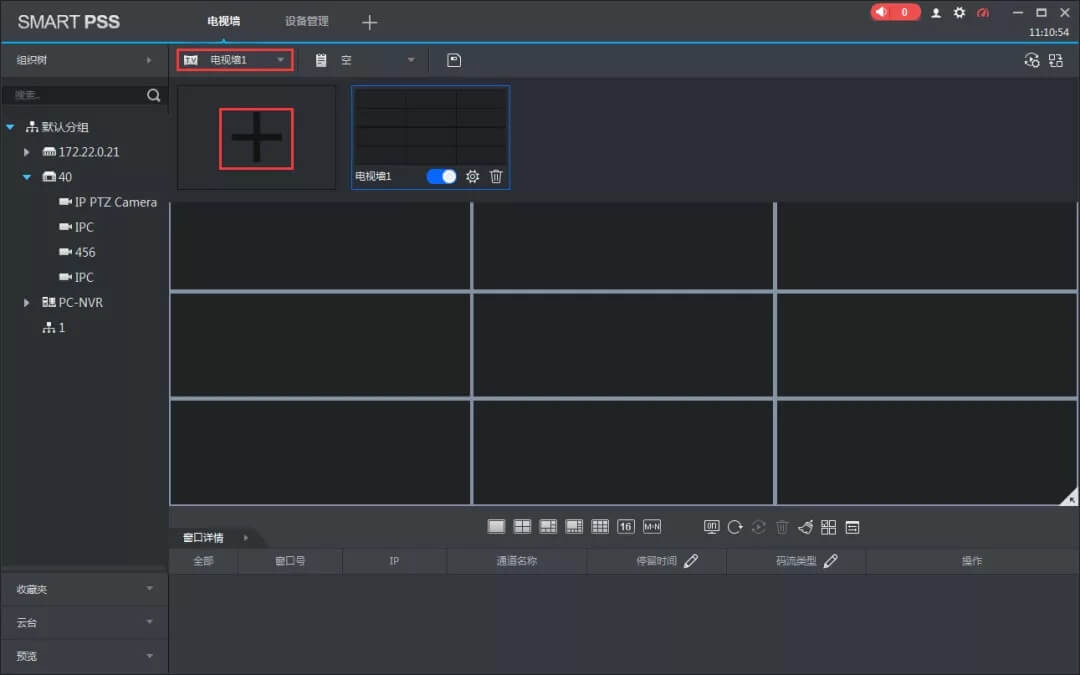The image size is (1080, 675).
Task: Choose the M×N custom split layout
Action: click(x=652, y=527)
